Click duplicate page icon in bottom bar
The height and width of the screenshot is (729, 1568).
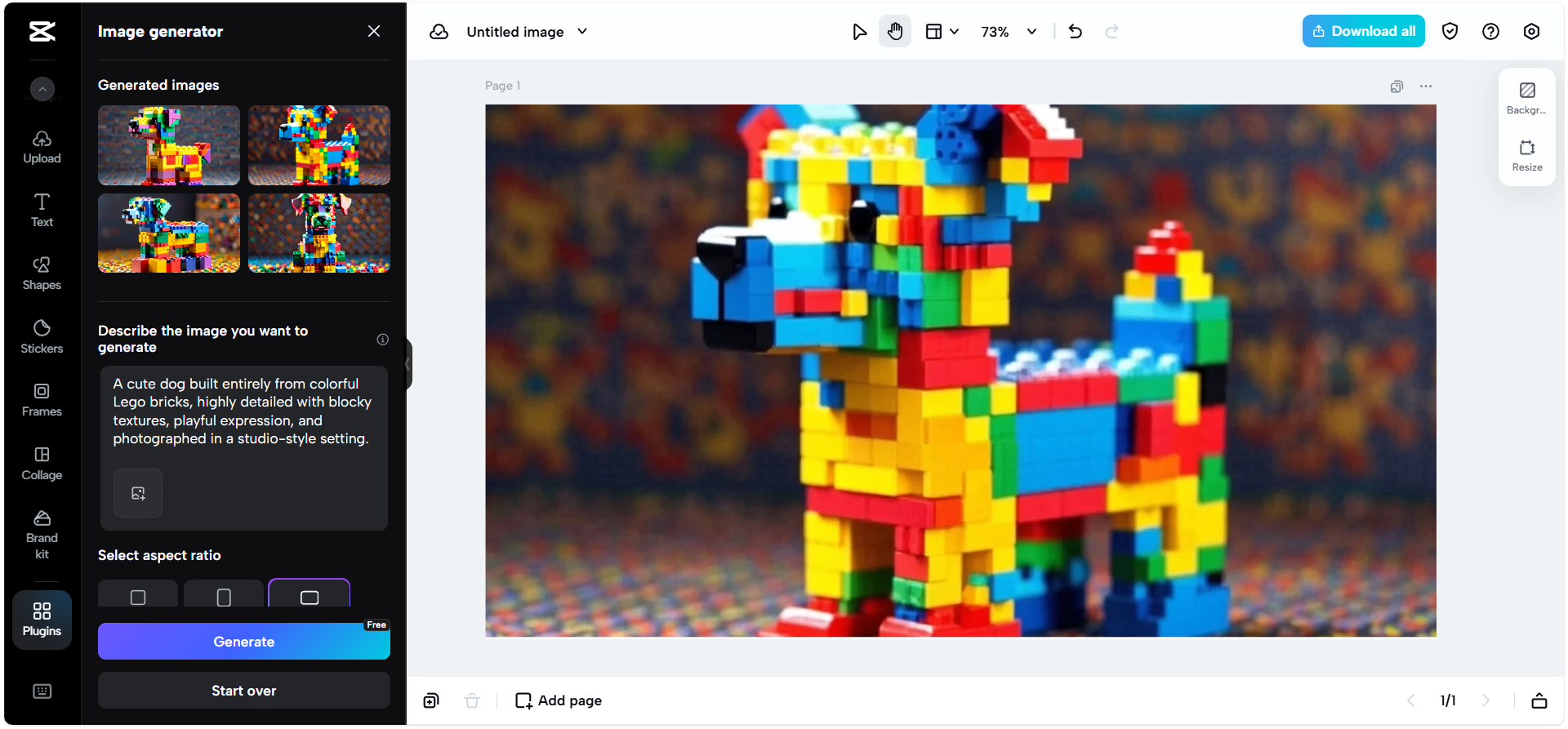pos(431,700)
